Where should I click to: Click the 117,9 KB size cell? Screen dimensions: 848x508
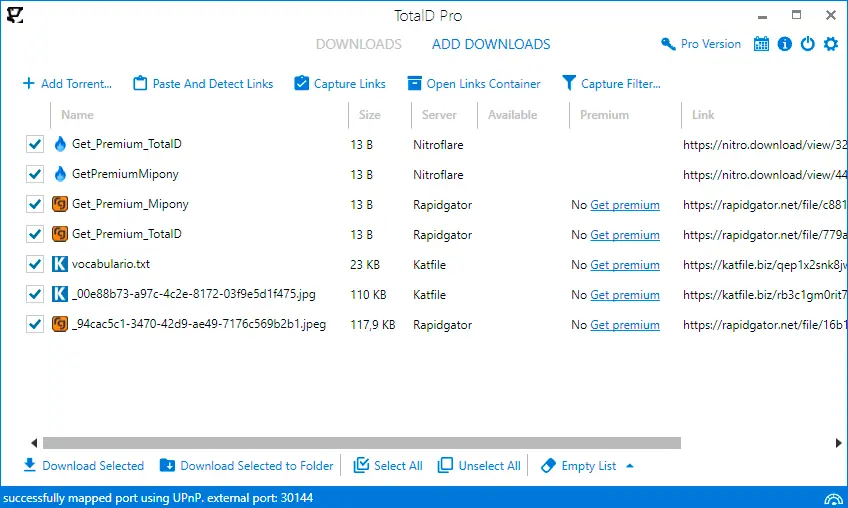[x=373, y=325]
